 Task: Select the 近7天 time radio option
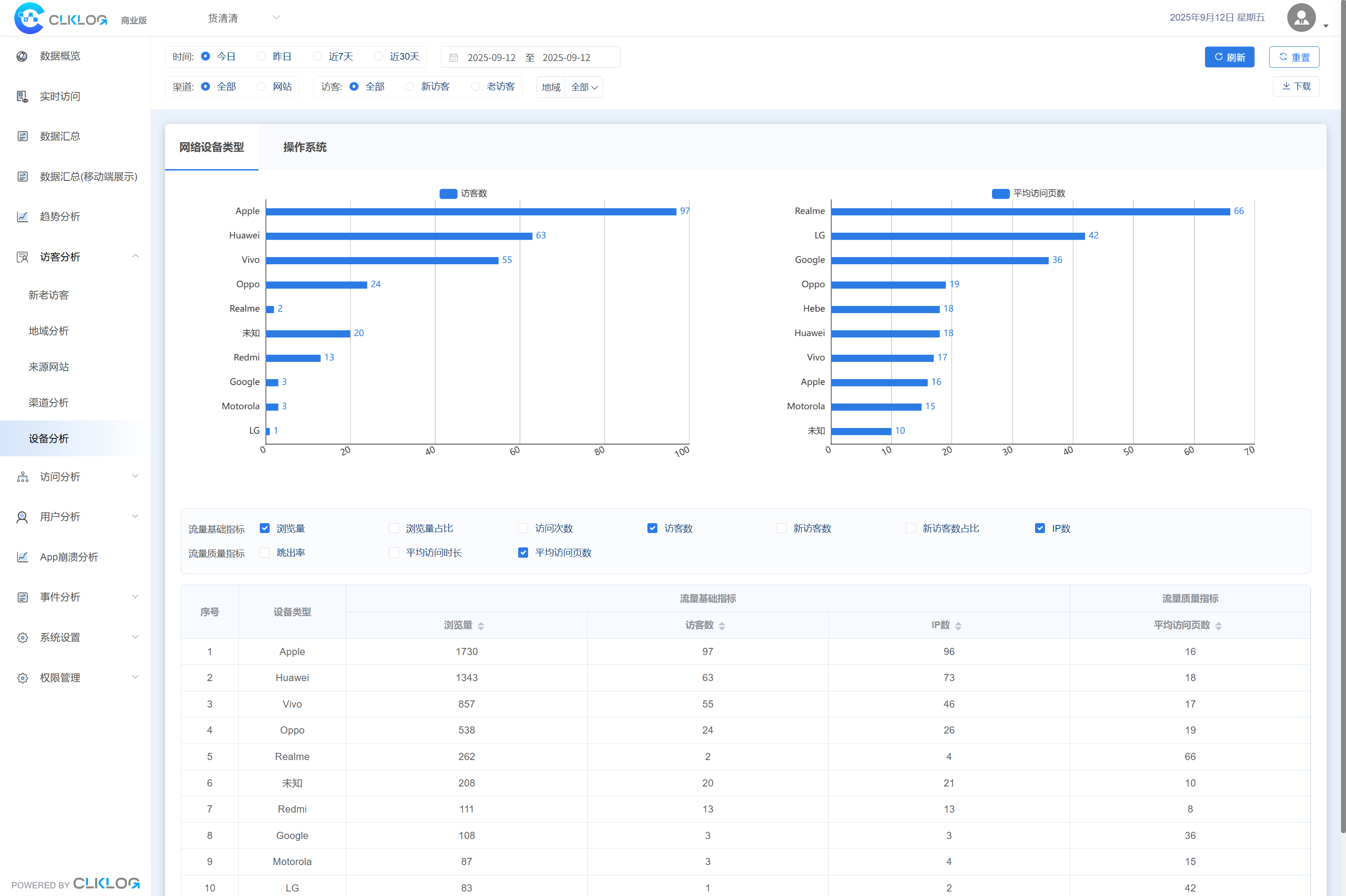pos(318,57)
